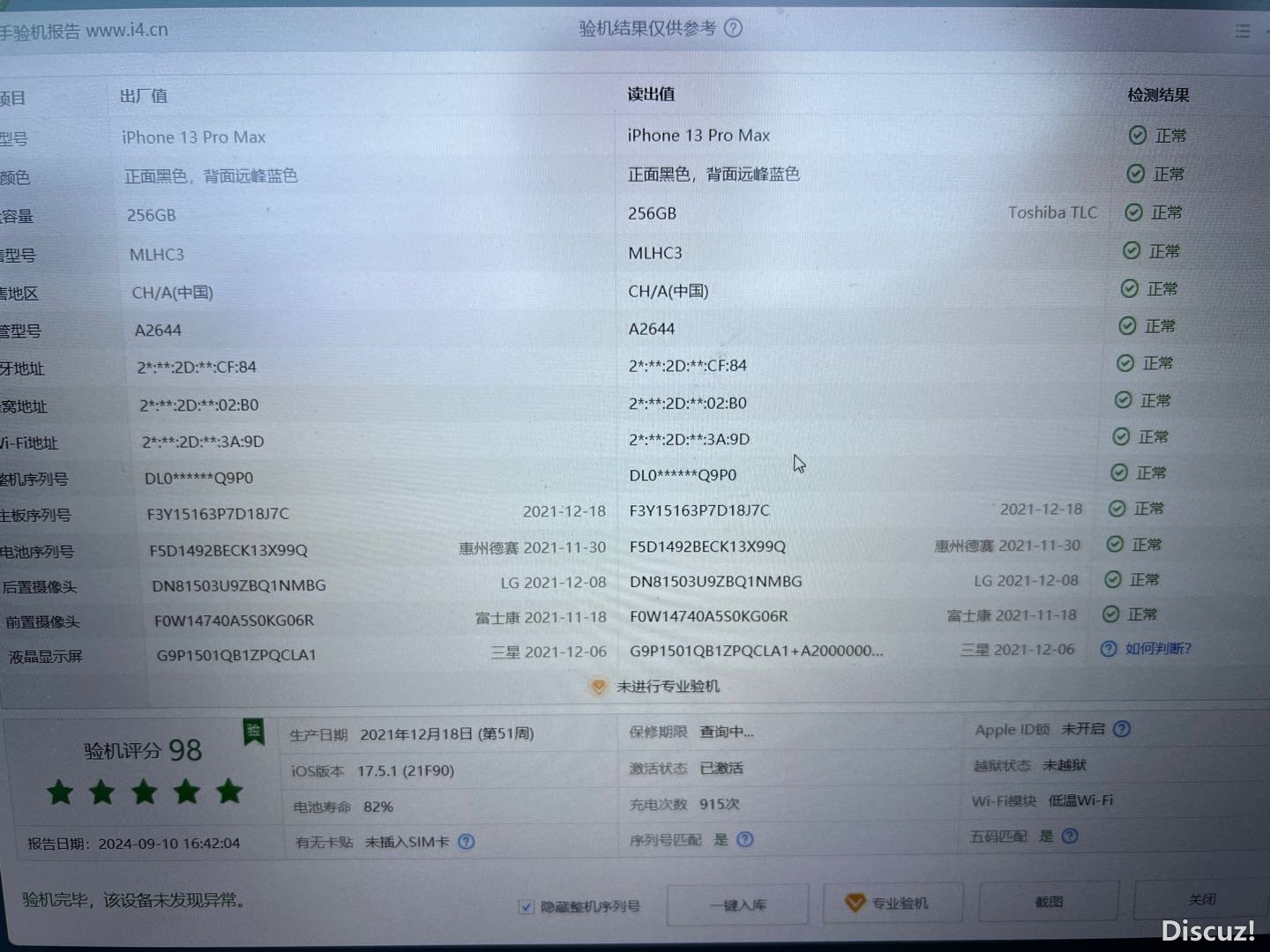
Task: Click the help icon next to Apple ID锁 未开启
Action: 1122,729
